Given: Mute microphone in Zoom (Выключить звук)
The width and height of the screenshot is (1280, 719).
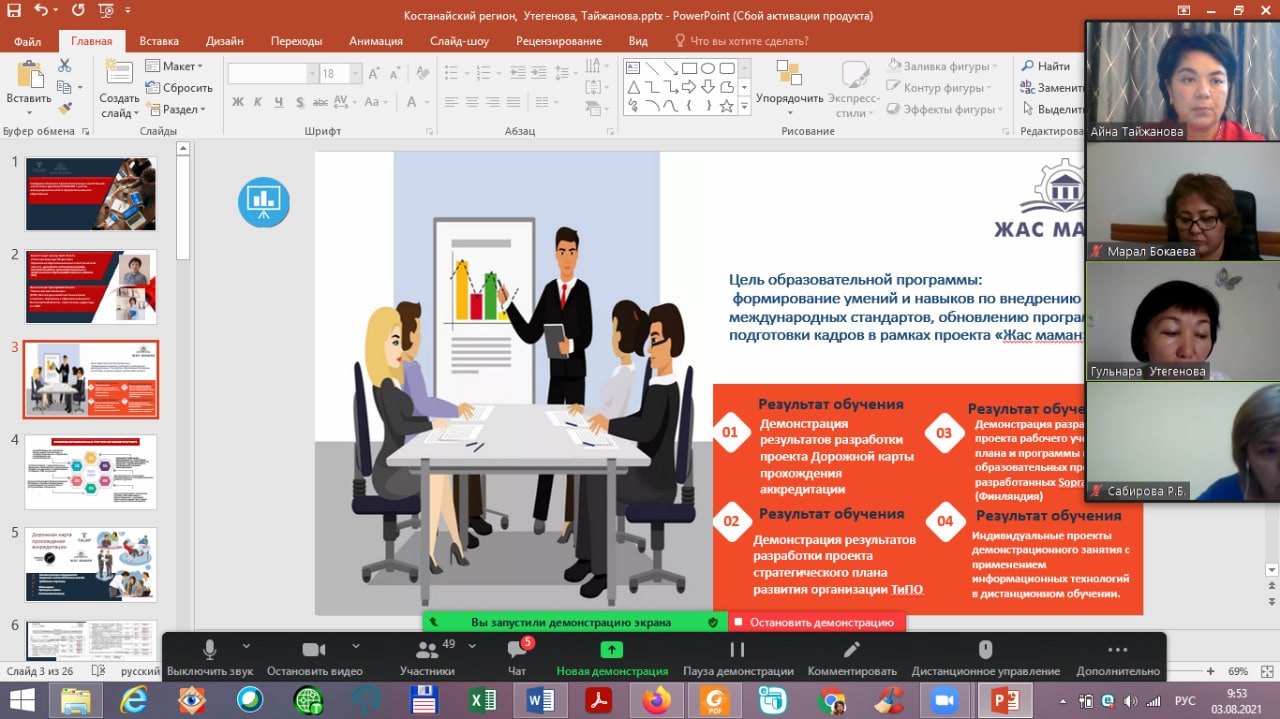Looking at the screenshot, I should [210, 658].
